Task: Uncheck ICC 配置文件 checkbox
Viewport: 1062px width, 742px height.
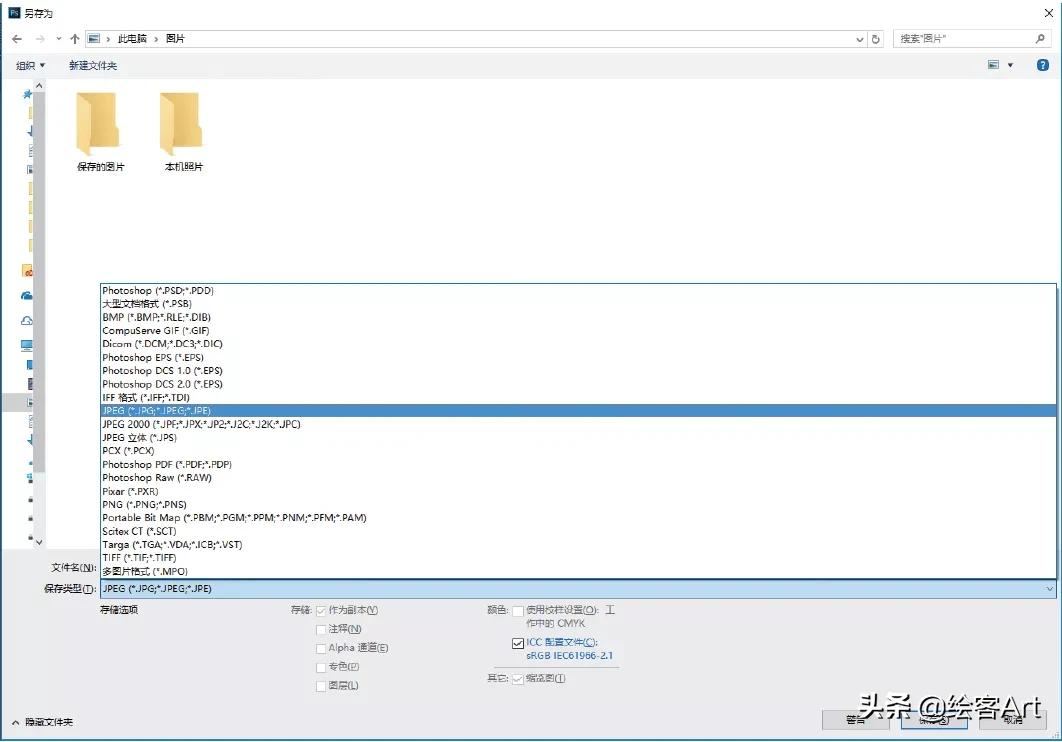Action: (x=518, y=643)
